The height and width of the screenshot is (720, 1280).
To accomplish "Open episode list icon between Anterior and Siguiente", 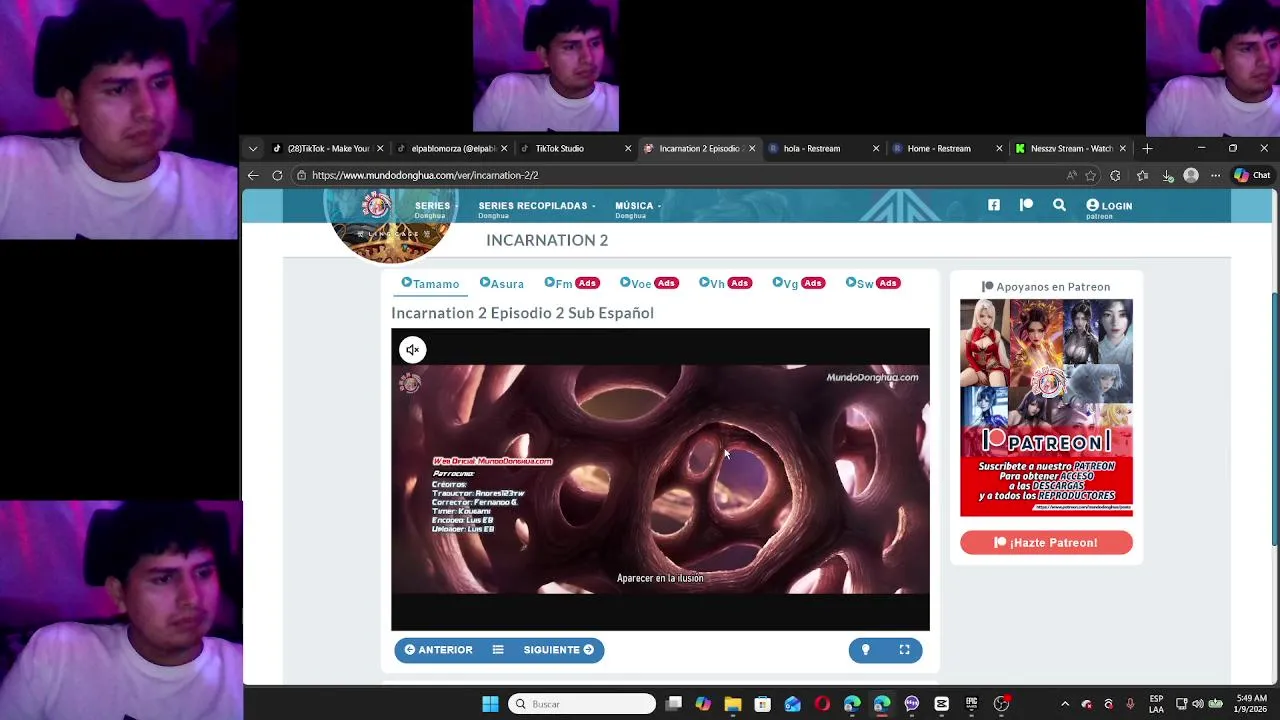I will click(x=498, y=650).
